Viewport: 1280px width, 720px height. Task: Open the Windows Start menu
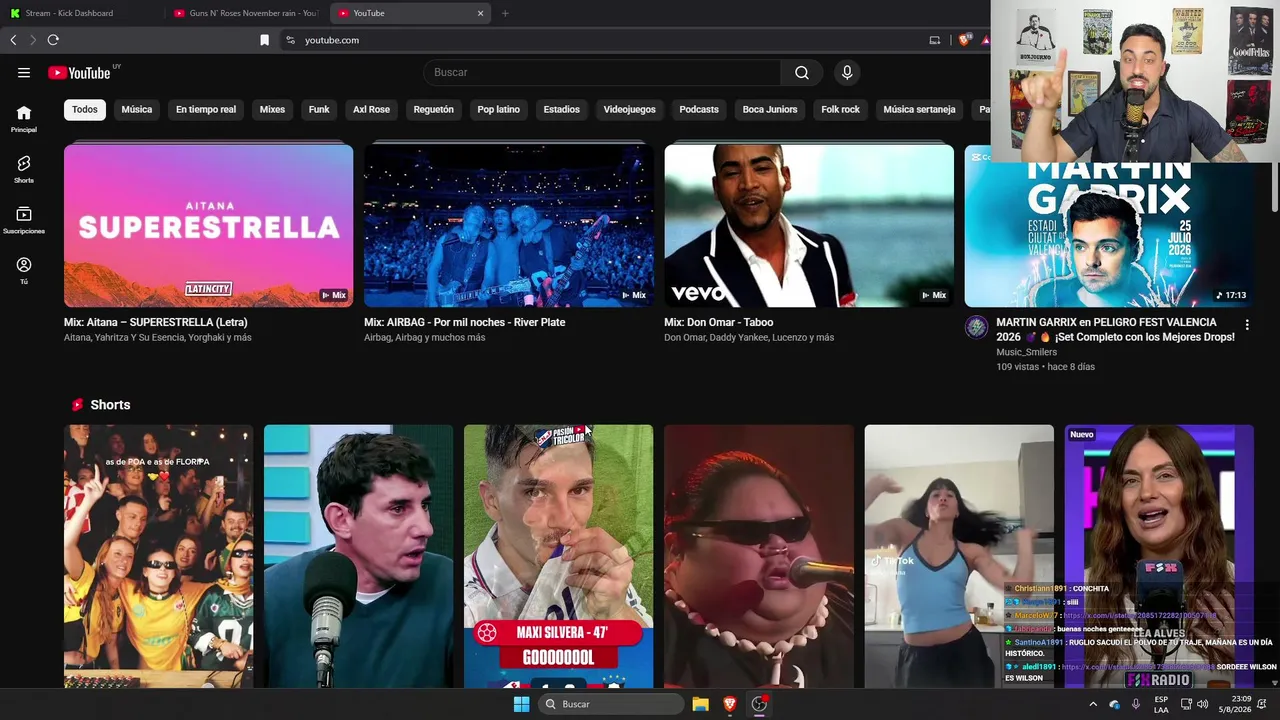click(521, 704)
